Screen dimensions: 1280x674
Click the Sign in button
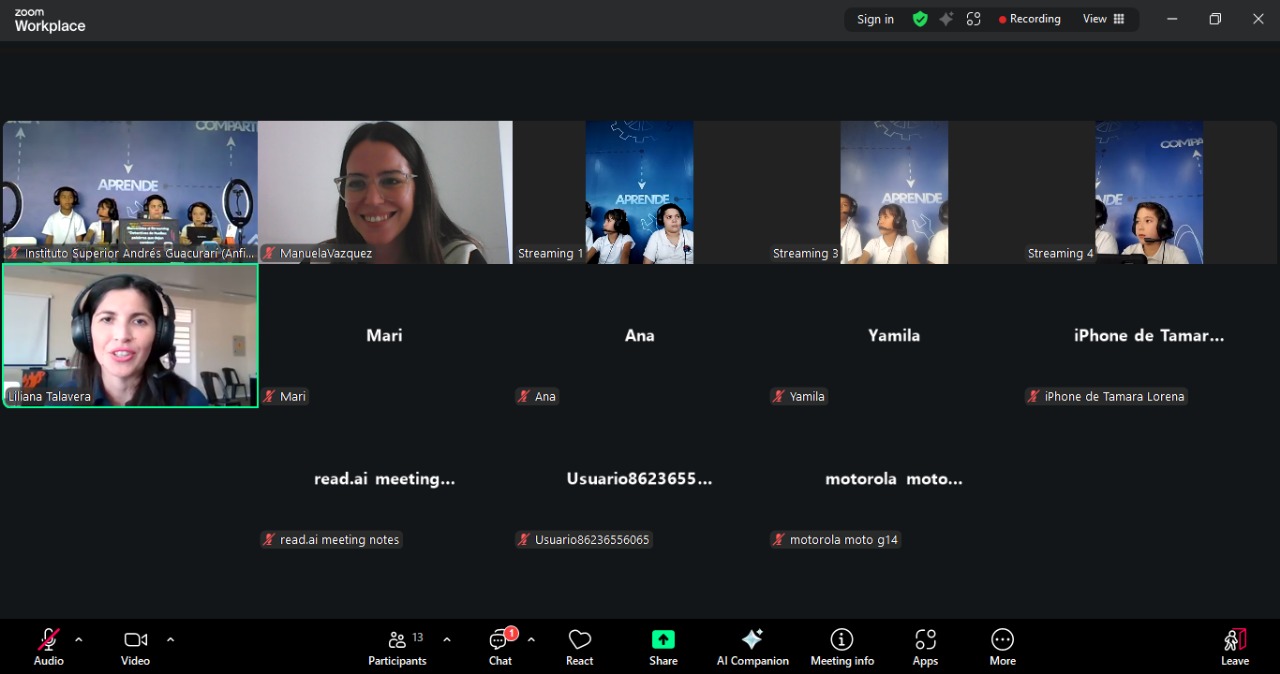tap(875, 19)
